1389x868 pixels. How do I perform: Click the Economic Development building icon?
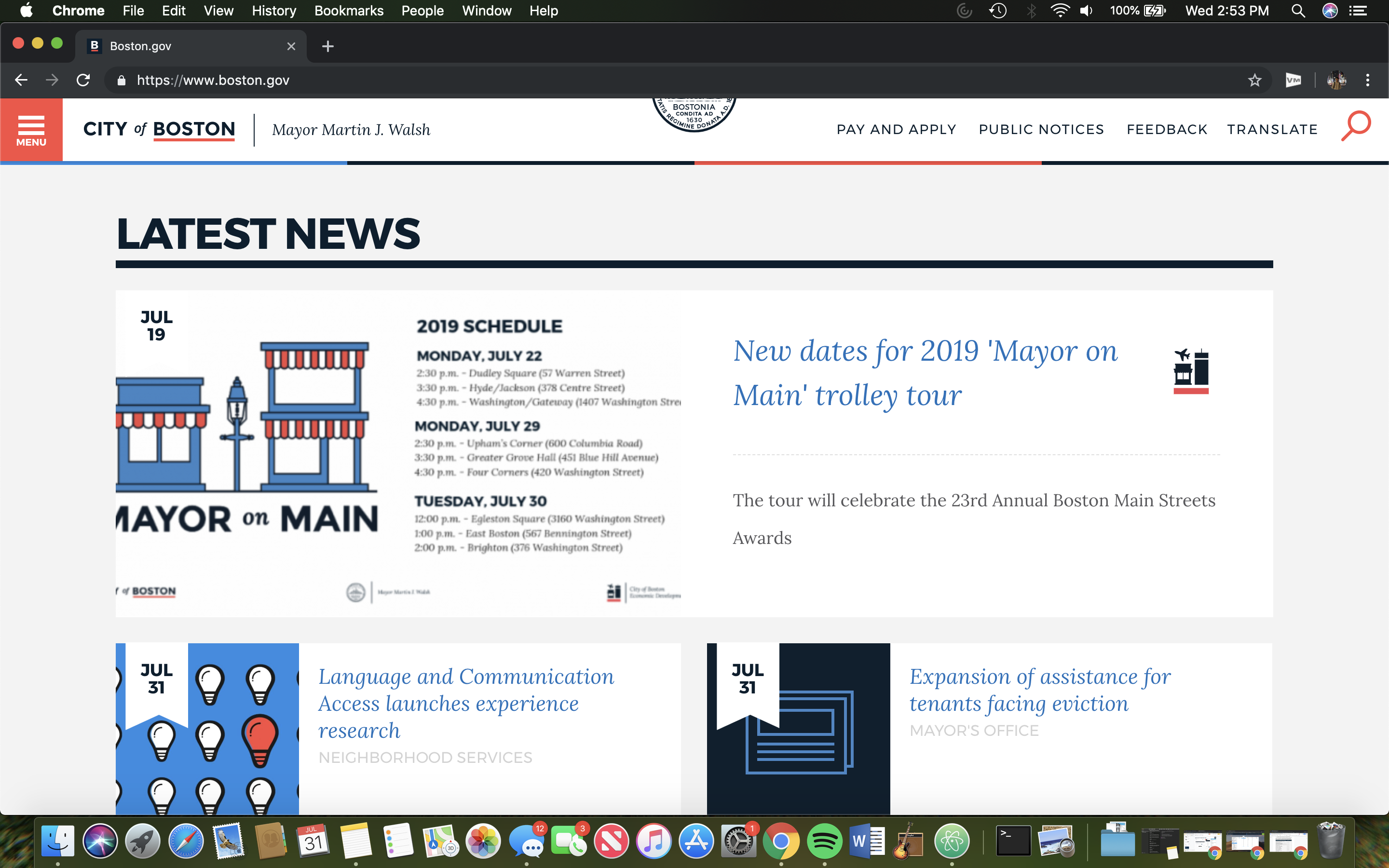click(1191, 370)
